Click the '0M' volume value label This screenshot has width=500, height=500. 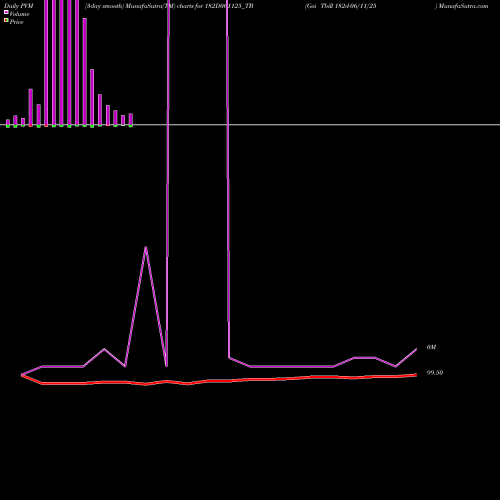(x=431, y=347)
